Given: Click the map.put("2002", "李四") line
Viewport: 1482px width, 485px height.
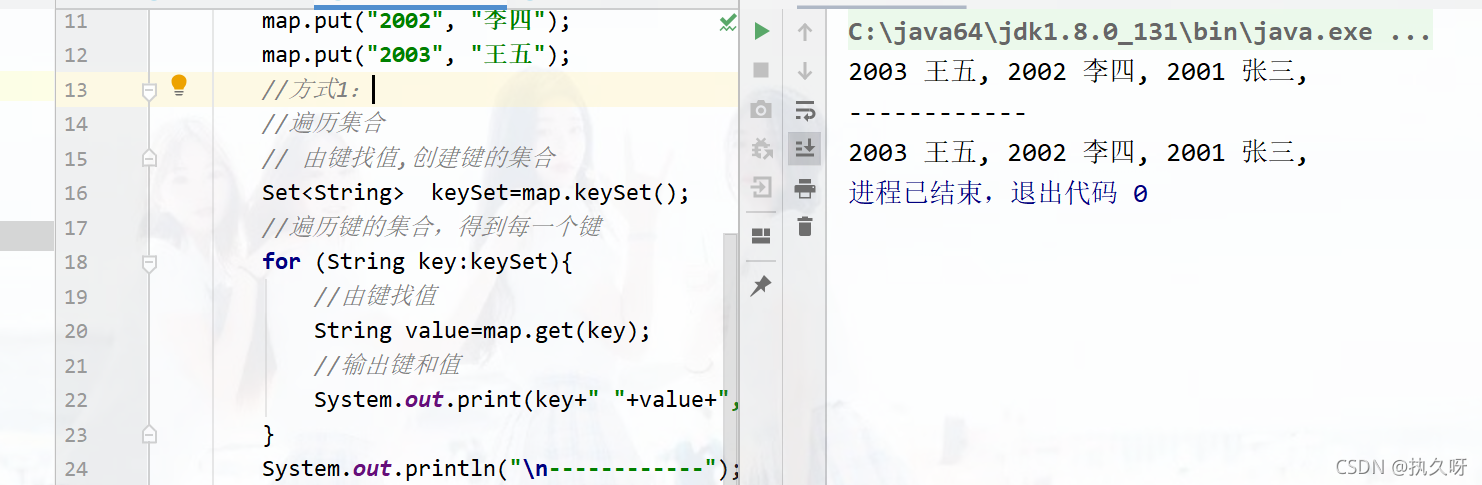Looking at the screenshot, I should pos(416,20).
